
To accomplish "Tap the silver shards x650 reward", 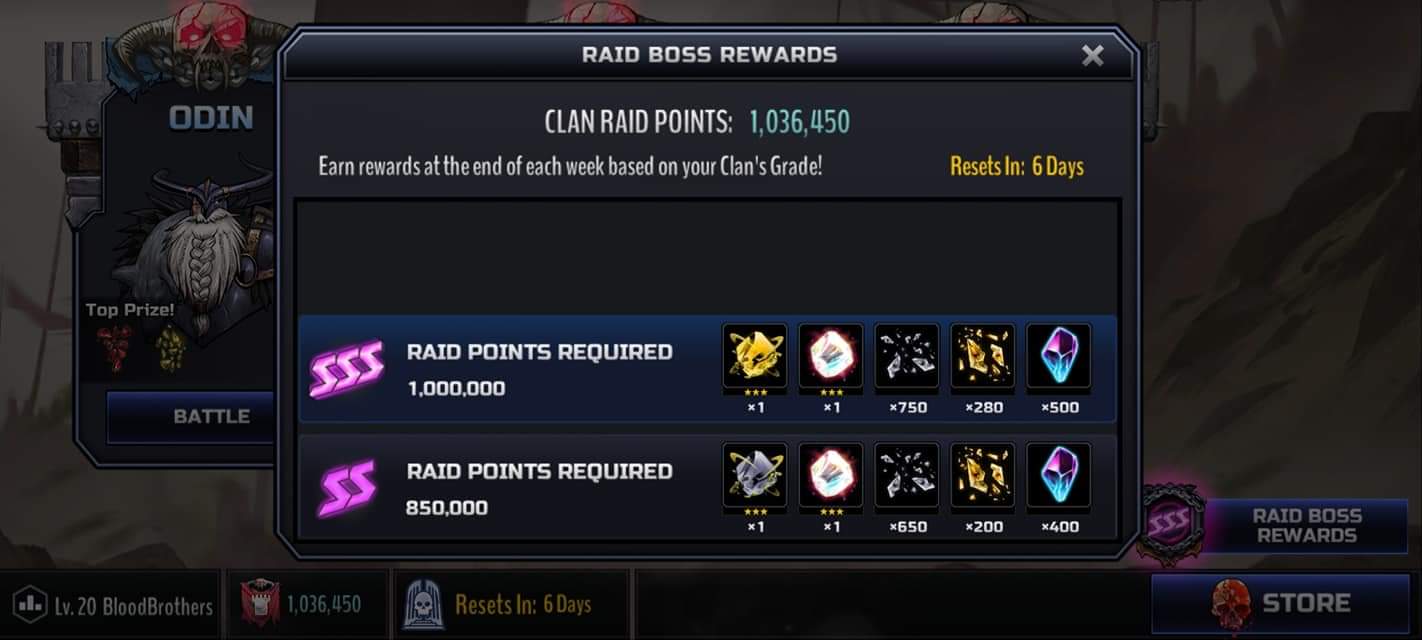I will [x=907, y=475].
